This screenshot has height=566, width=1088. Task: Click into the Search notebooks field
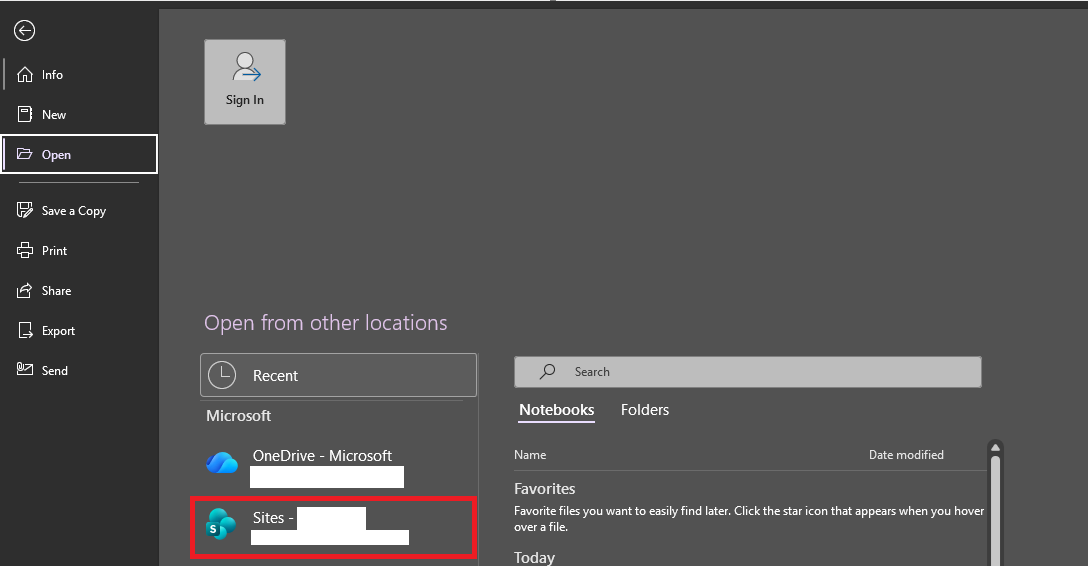[748, 372]
